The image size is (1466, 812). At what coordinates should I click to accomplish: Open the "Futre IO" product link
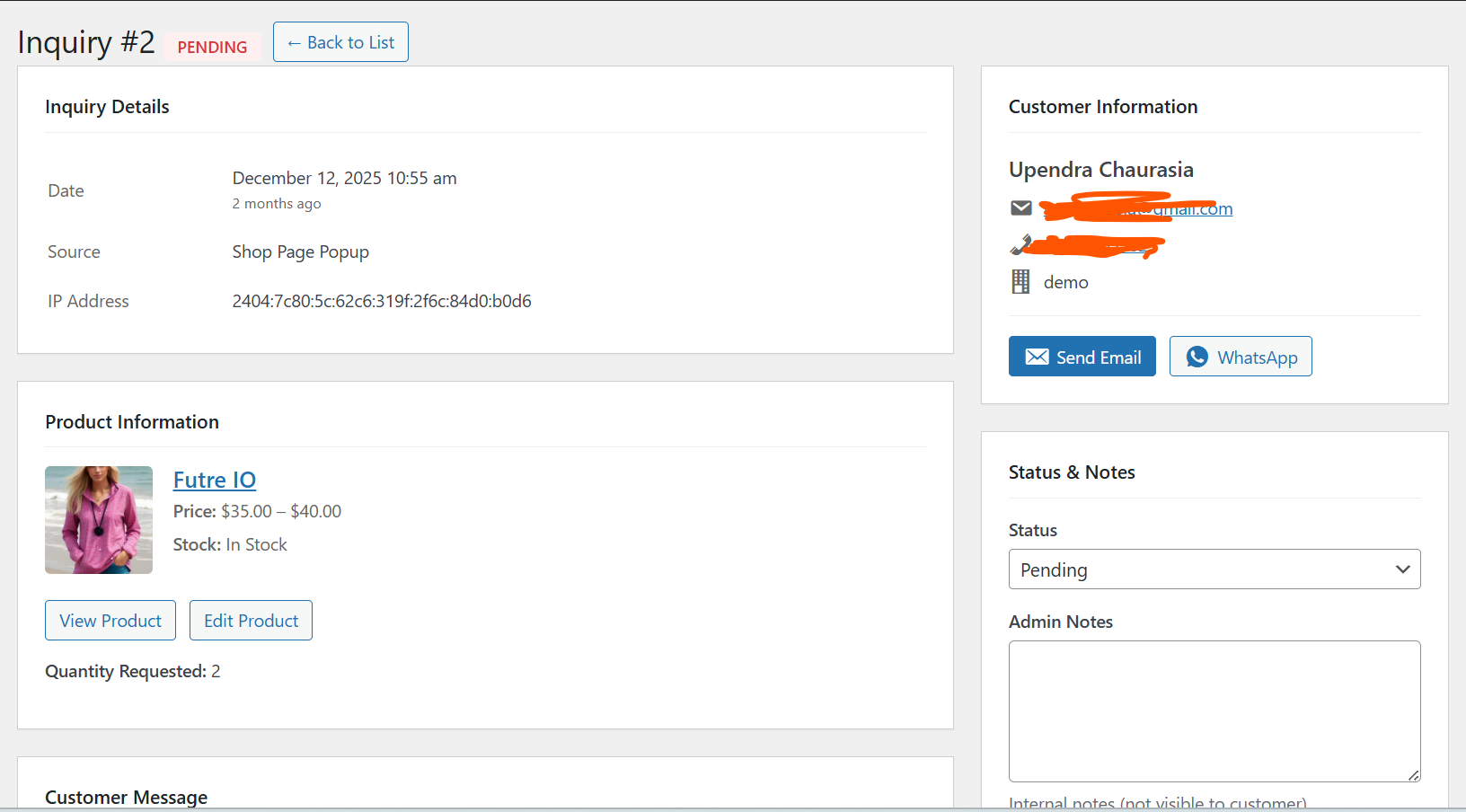pos(214,480)
